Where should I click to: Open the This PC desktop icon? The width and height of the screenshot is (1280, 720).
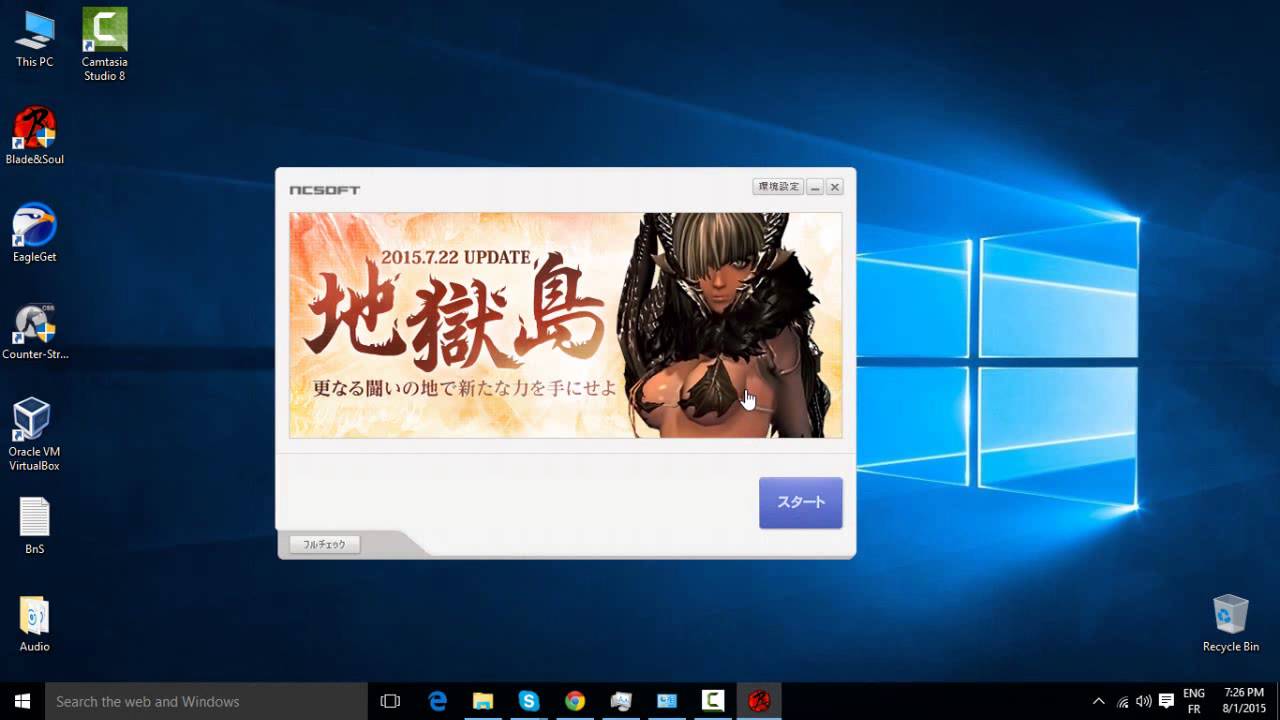click(x=34, y=39)
